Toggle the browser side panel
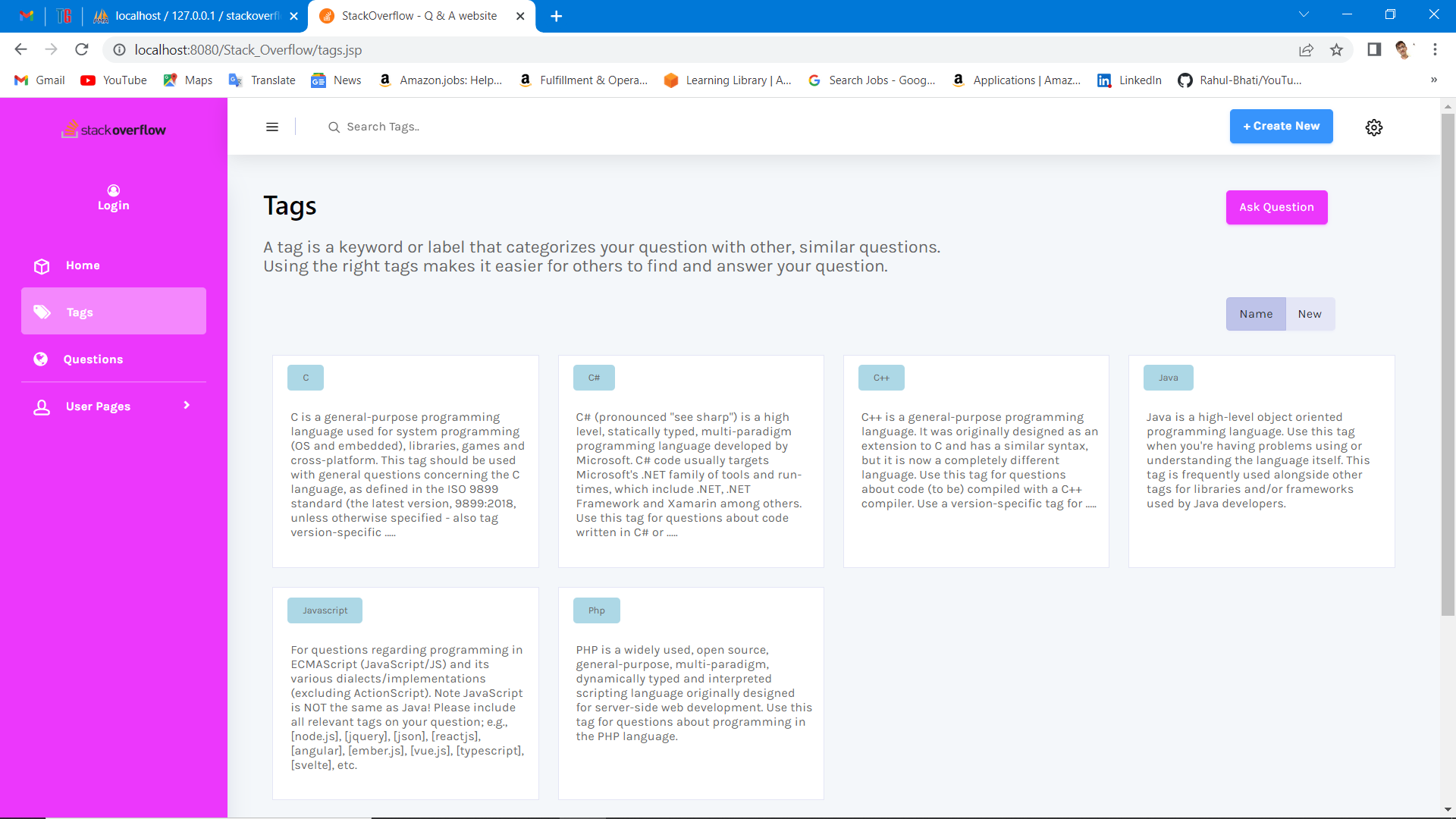The width and height of the screenshot is (1456, 819). click(x=1374, y=50)
